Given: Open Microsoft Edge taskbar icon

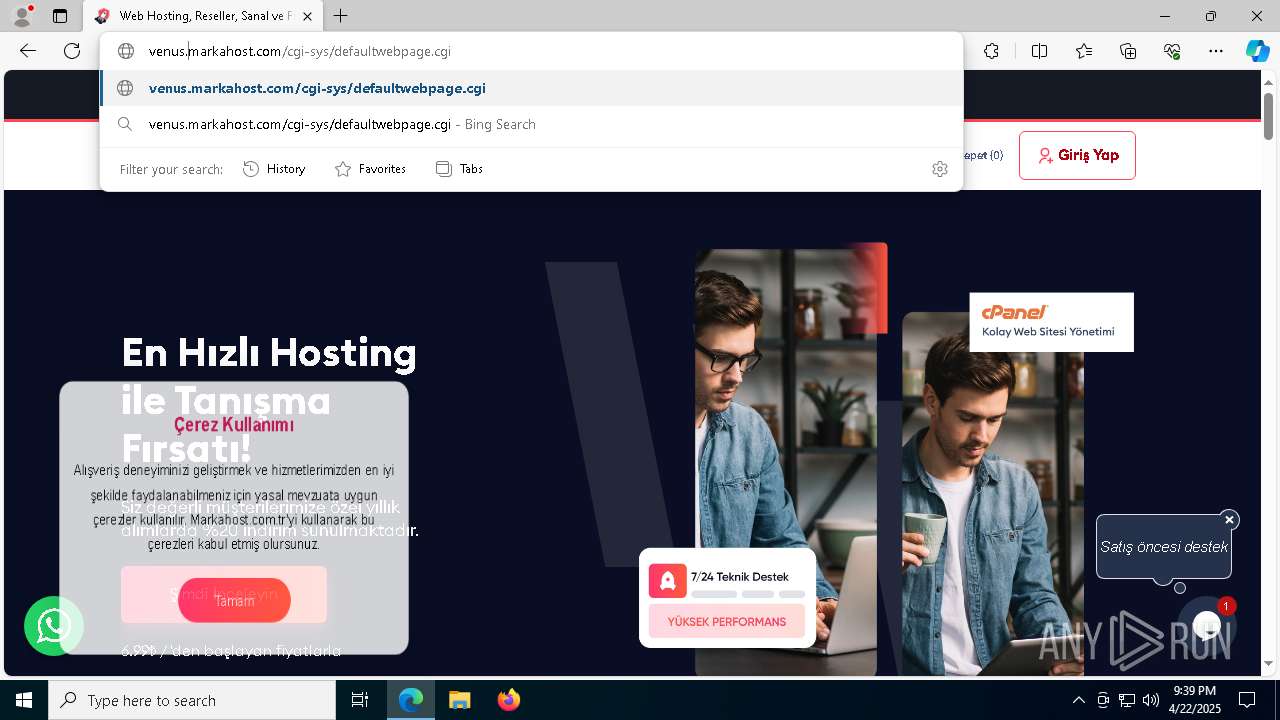Looking at the screenshot, I should 411,700.
